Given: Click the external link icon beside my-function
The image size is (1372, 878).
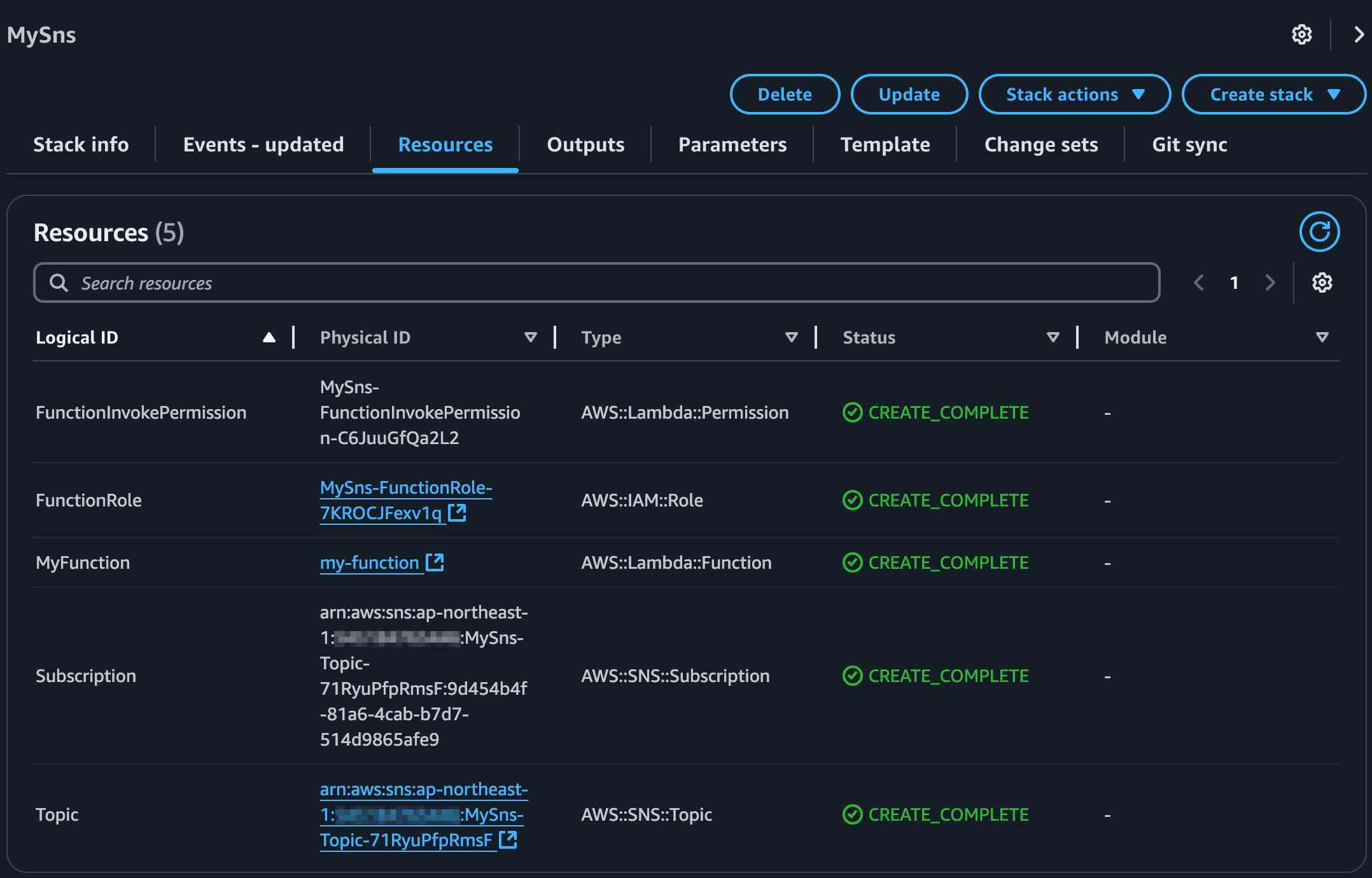Looking at the screenshot, I should pos(435,562).
